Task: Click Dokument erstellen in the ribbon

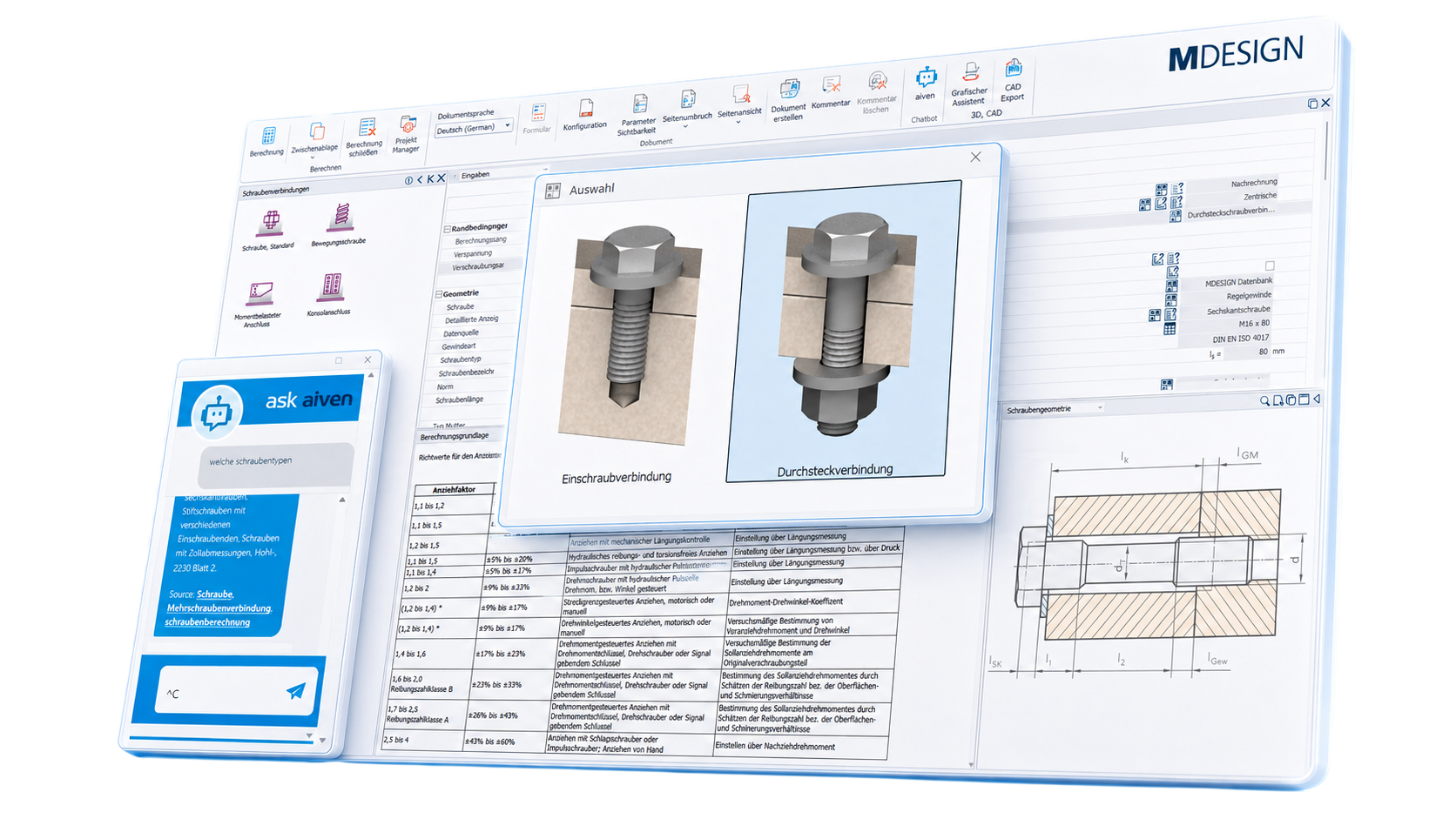Action: (x=789, y=100)
